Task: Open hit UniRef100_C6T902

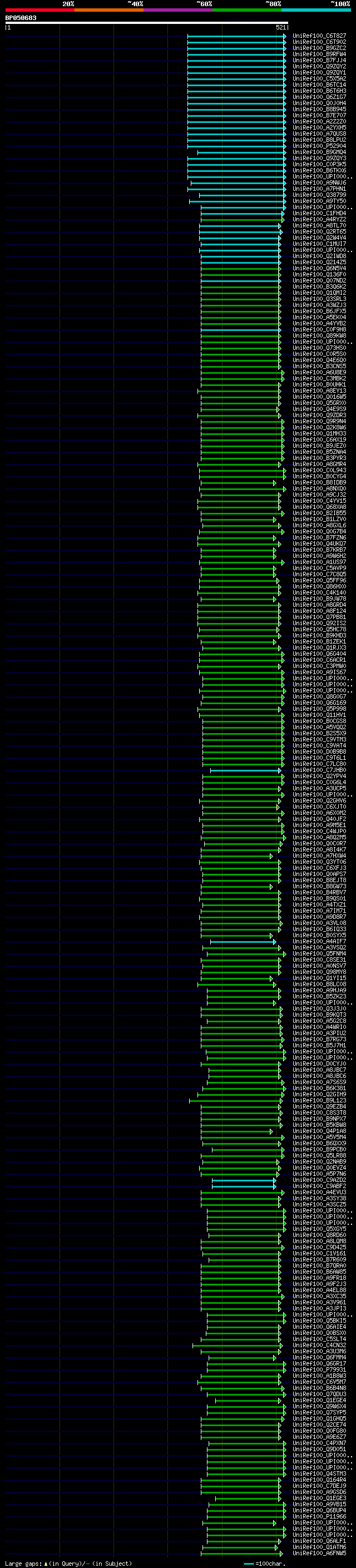Action: [319, 42]
